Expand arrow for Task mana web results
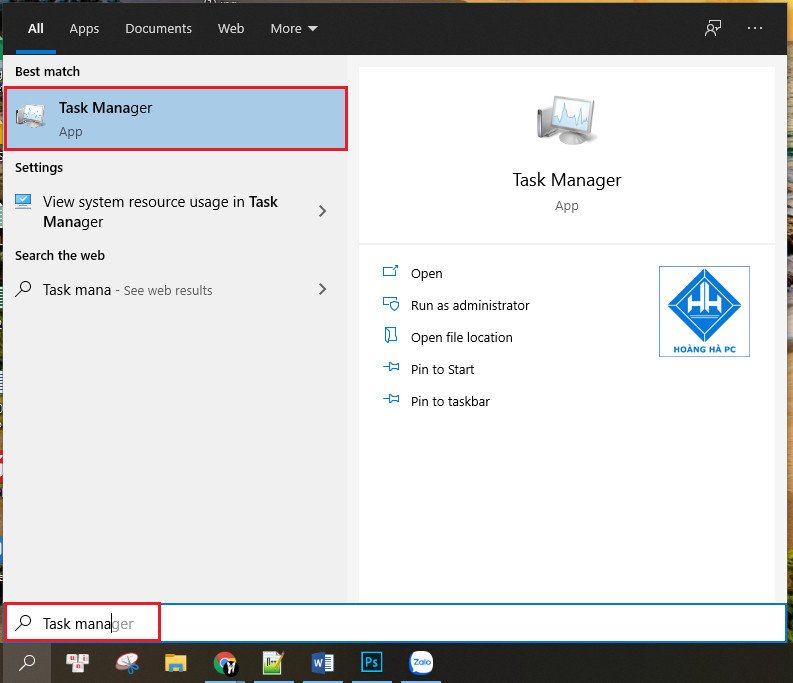This screenshot has height=683, width=793. tap(322, 289)
